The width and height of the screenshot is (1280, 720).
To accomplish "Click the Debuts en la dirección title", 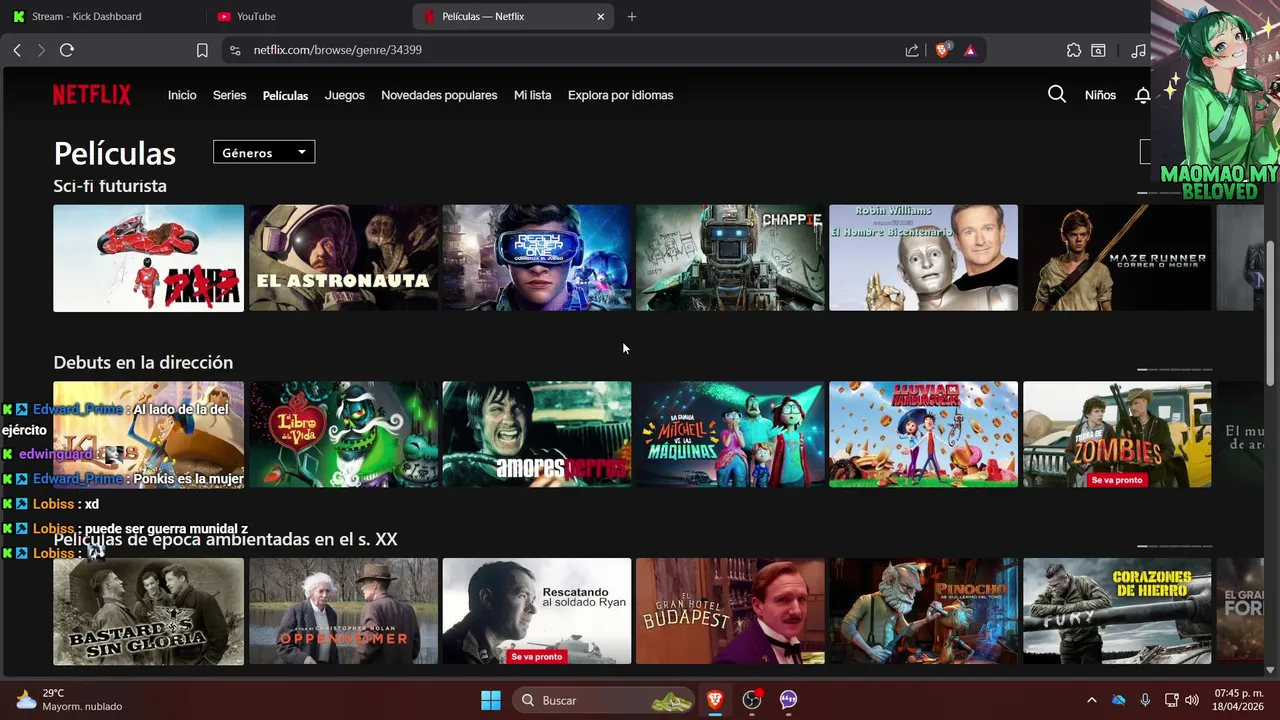I will (143, 362).
